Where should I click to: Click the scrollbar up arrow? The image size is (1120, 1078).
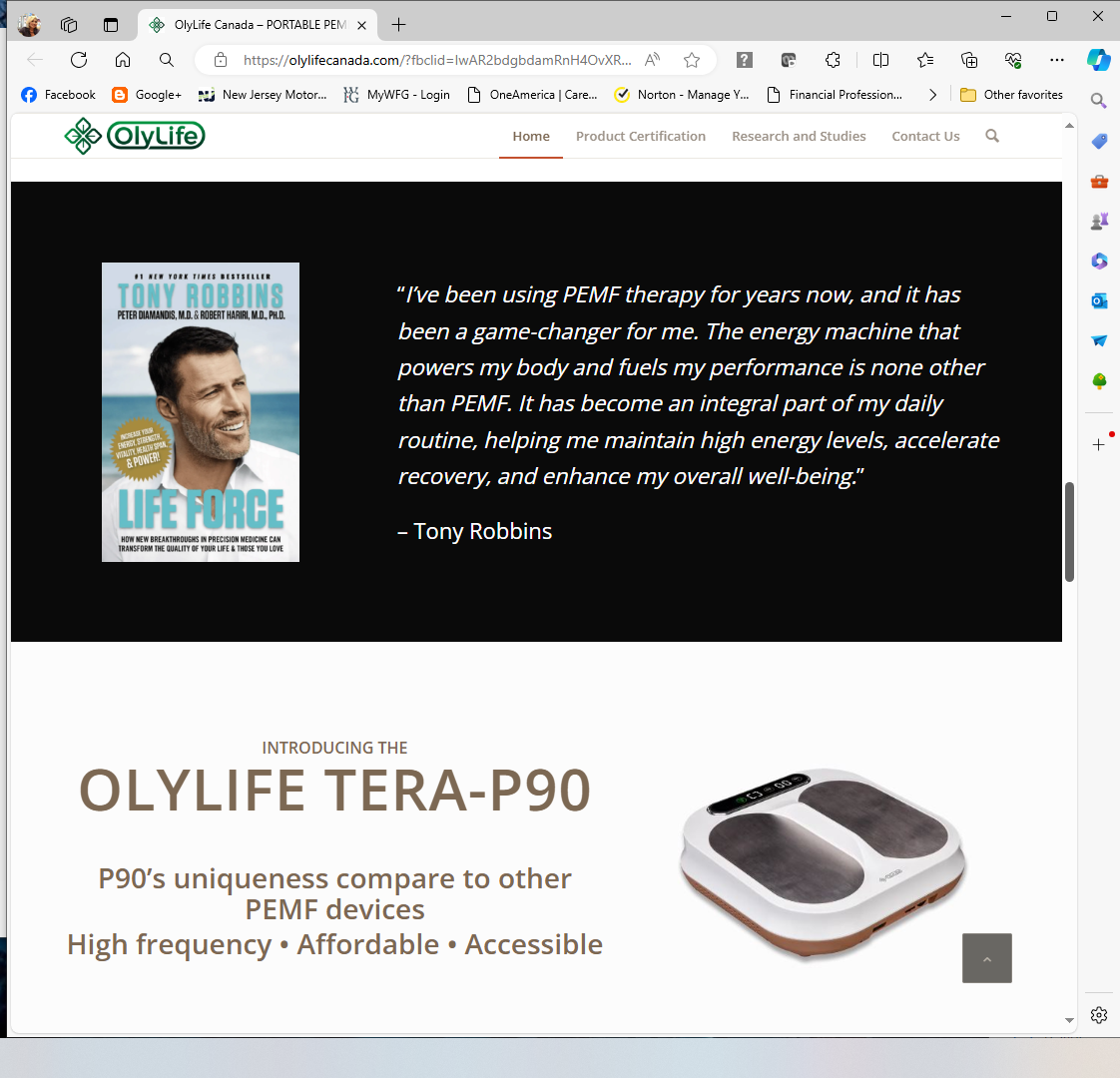tap(1069, 126)
